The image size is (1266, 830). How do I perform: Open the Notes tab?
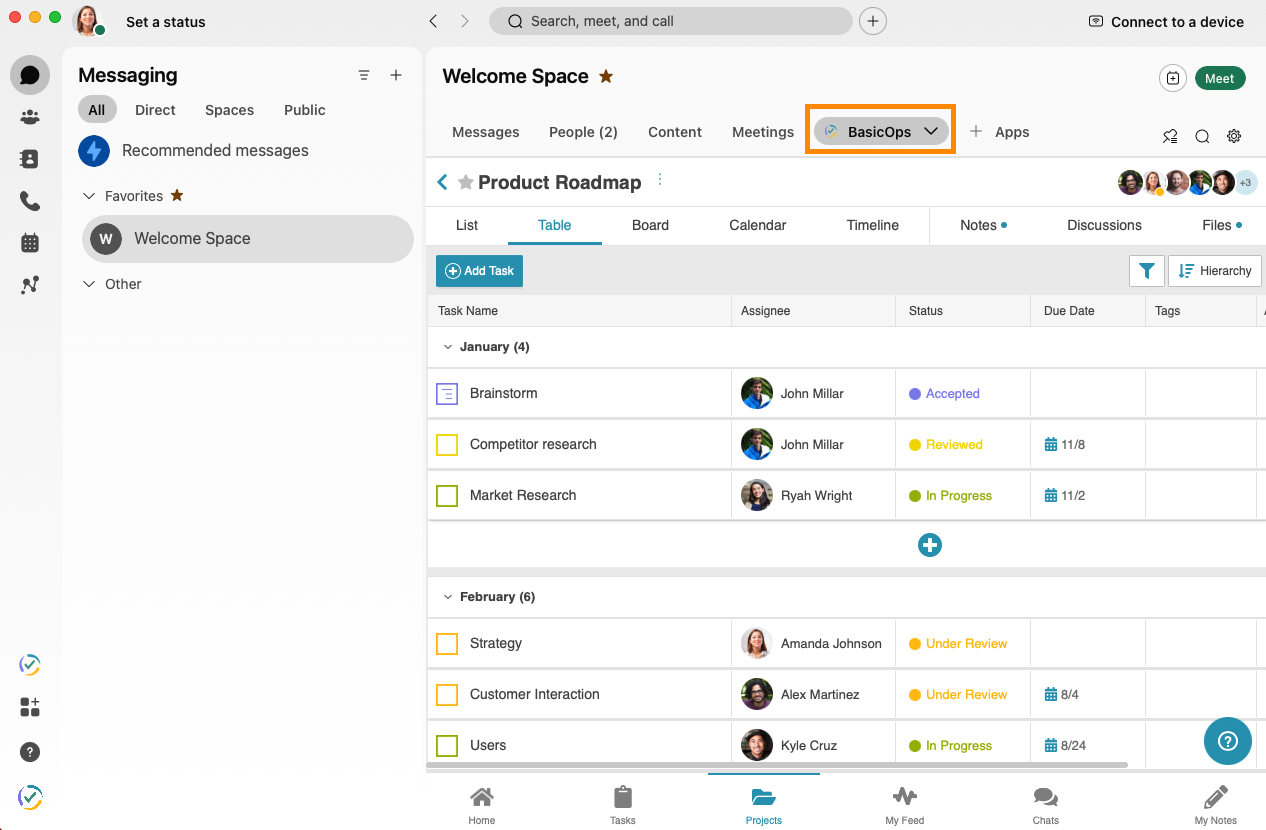(x=983, y=225)
